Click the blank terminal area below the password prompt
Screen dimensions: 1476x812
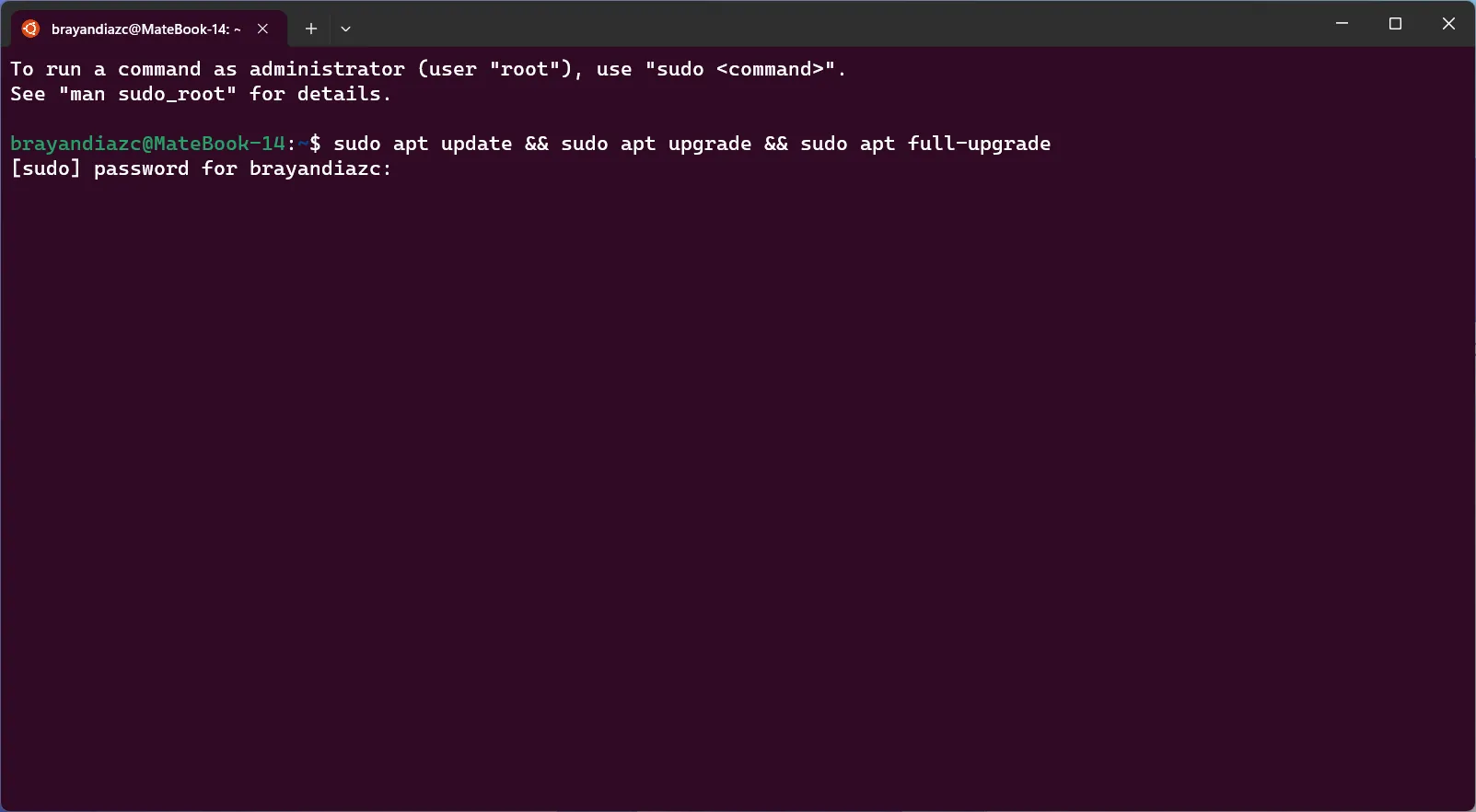coord(737,488)
